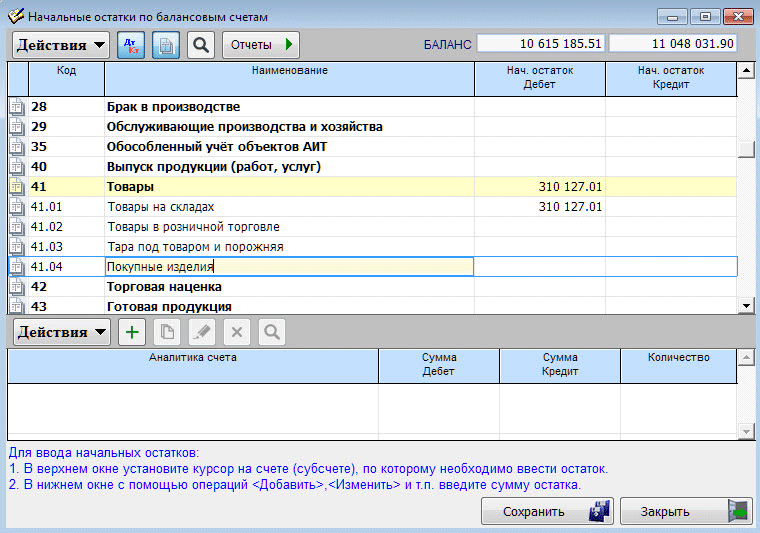Click the document copy icon in the top toolbar
The image size is (760, 533).
(x=166, y=45)
